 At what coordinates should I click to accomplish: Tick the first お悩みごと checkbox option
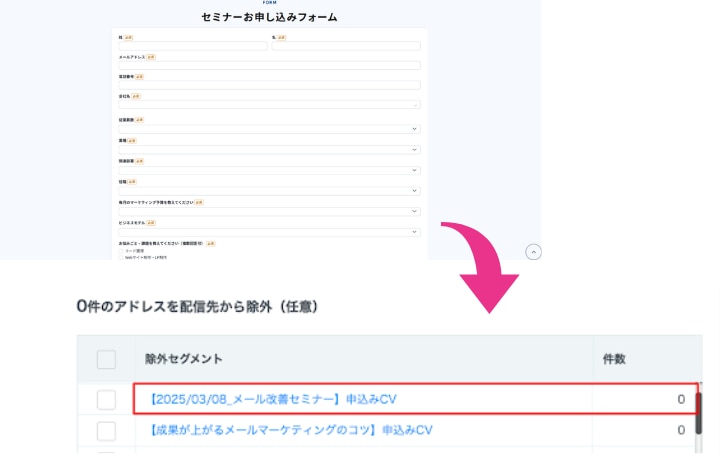(x=121, y=250)
